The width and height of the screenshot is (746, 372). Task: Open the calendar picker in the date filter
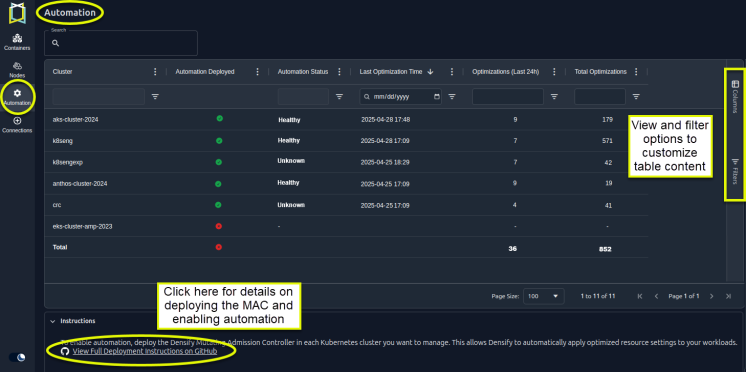point(437,97)
